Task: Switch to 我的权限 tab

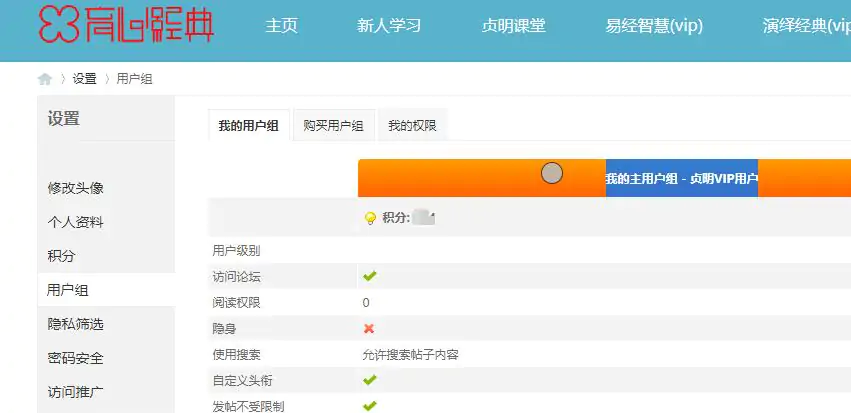Action: (x=412, y=125)
